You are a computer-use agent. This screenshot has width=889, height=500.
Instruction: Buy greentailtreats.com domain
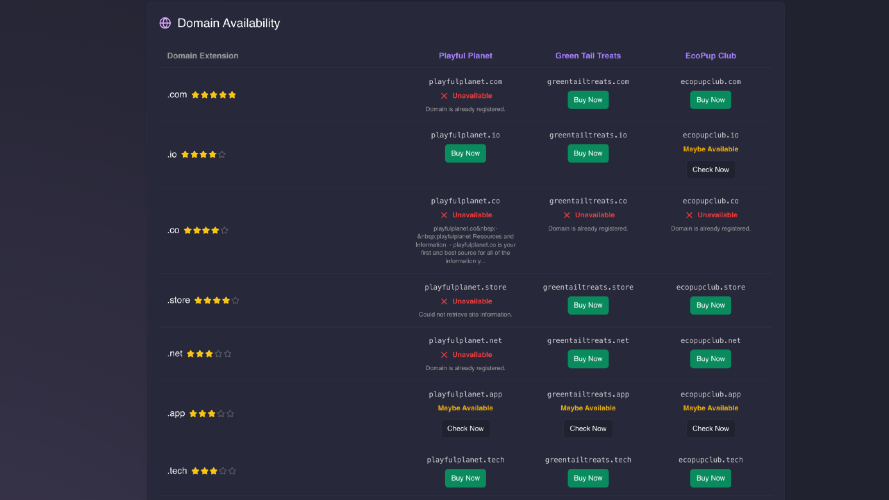[x=588, y=100]
